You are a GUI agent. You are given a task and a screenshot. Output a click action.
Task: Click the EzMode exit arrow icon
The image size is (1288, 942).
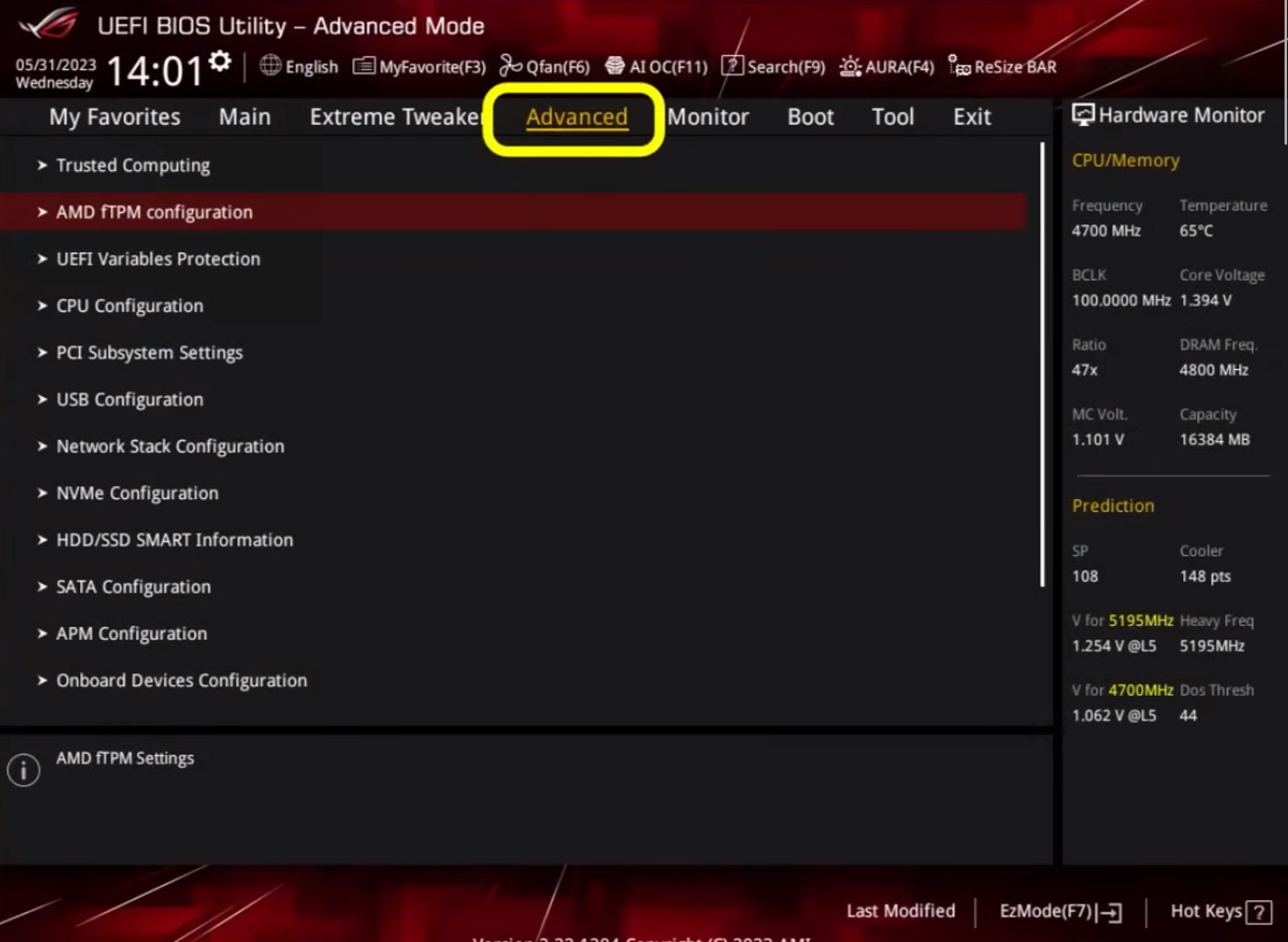coord(1110,912)
